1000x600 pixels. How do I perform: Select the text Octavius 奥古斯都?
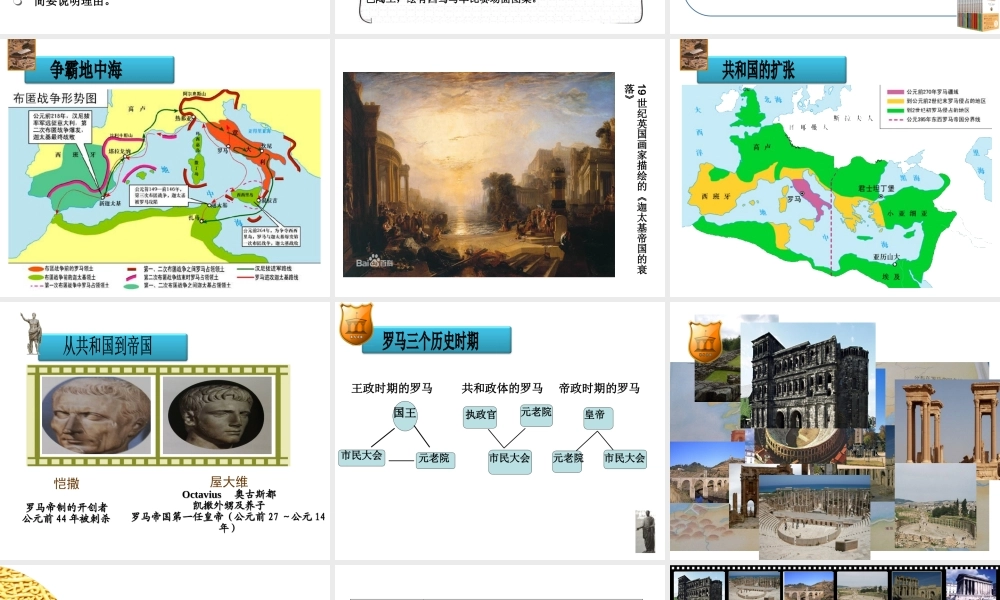(x=229, y=494)
